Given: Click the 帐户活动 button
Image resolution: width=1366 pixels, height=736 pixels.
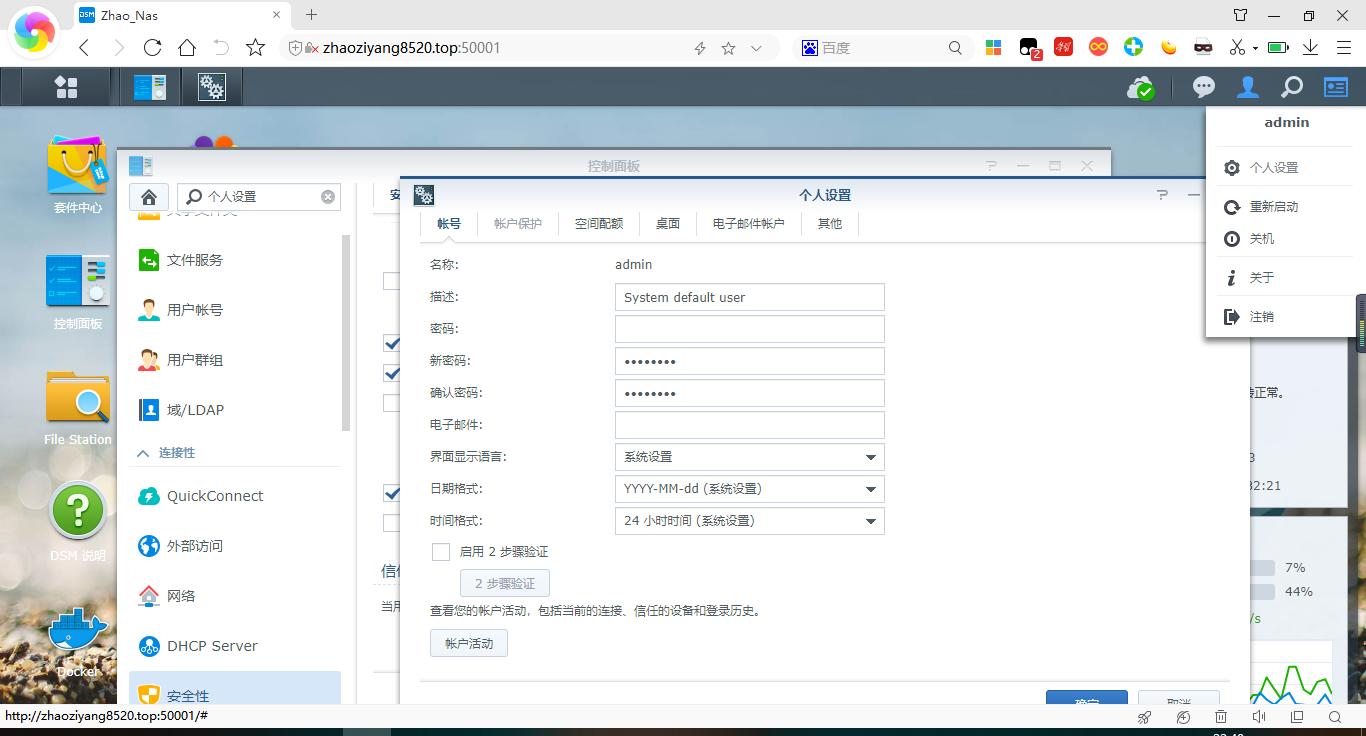Looking at the screenshot, I should pos(468,643).
